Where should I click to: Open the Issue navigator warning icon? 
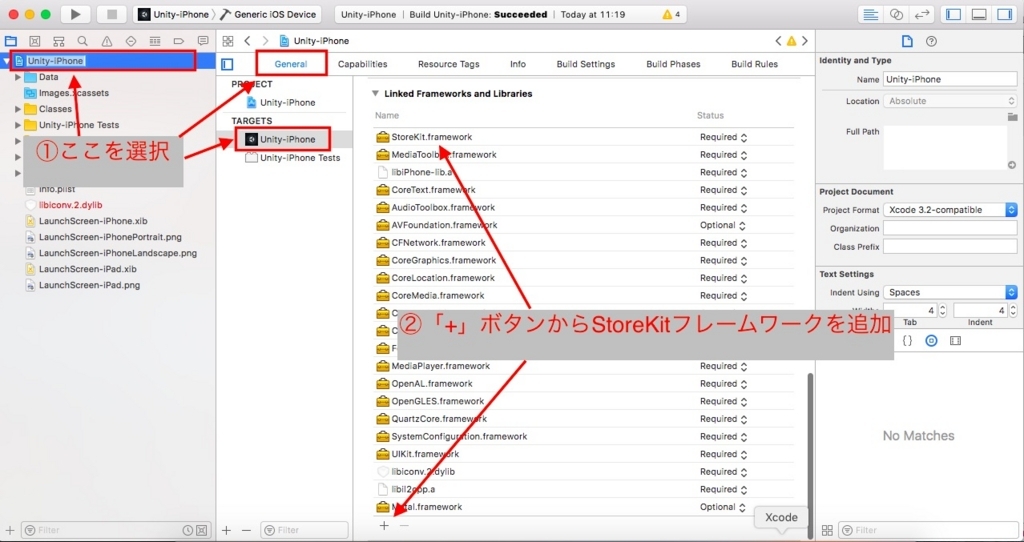click(x=106, y=41)
